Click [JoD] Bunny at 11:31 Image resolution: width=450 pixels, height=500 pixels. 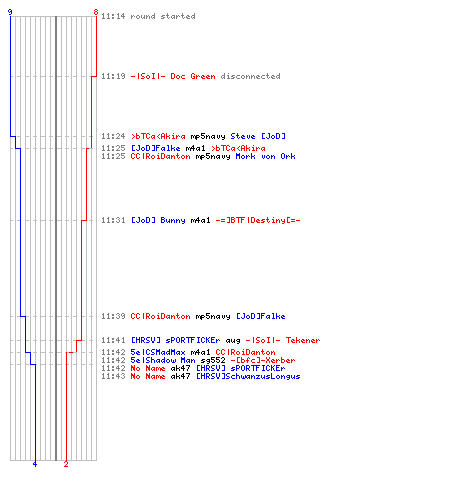tap(158, 220)
